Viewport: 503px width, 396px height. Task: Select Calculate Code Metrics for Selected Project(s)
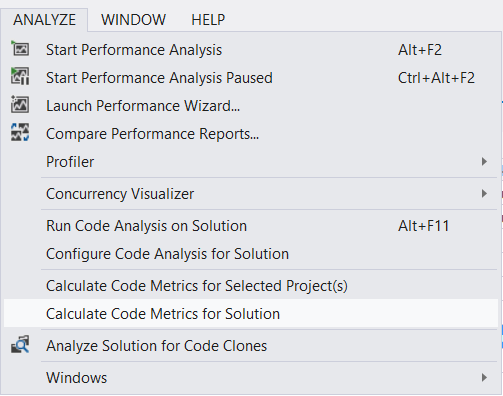click(x=251, y=286)
